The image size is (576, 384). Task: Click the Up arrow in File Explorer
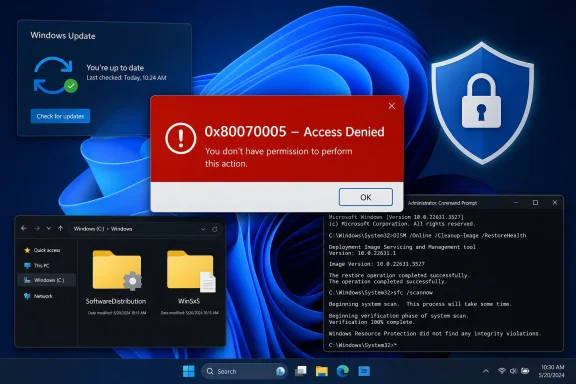[x=60, y=229]
